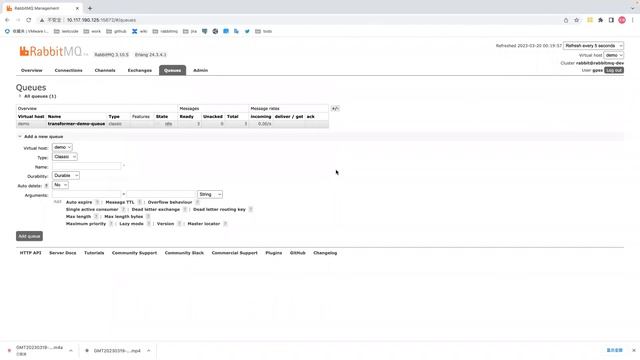640x360 pixels.
Task: Click the Log out button
Action: (614, 71)
